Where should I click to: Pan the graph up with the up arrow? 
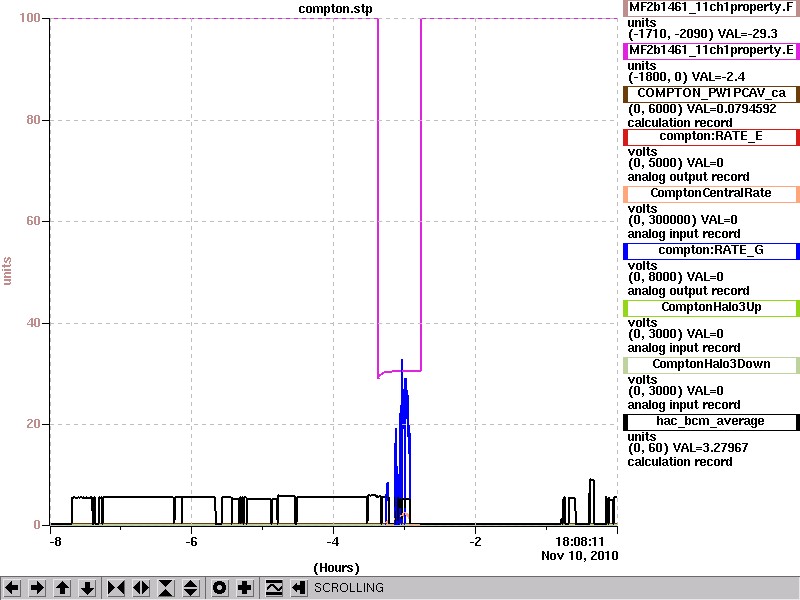click(62, 588)
